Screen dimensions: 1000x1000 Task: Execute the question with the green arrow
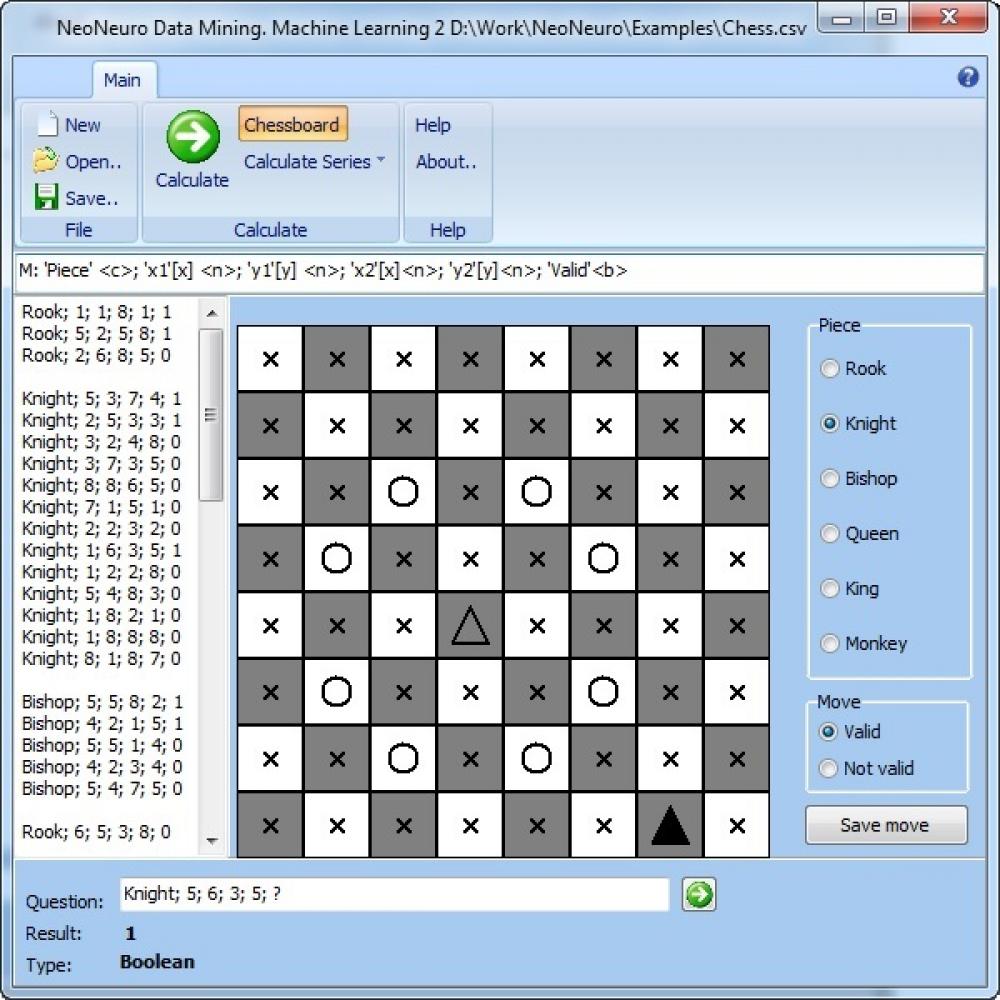698,895
